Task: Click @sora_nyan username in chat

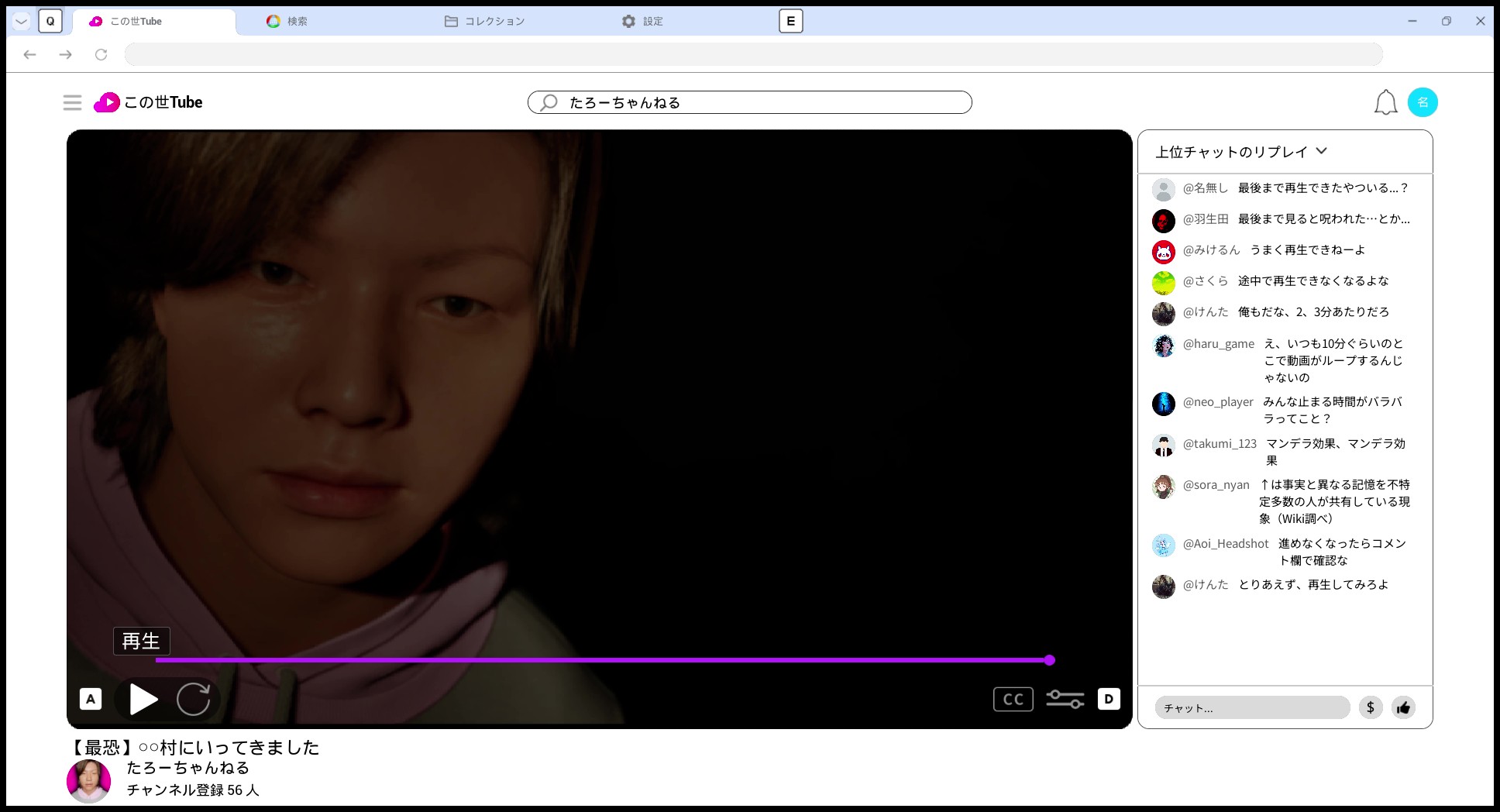Action: tap(1216, 485)
